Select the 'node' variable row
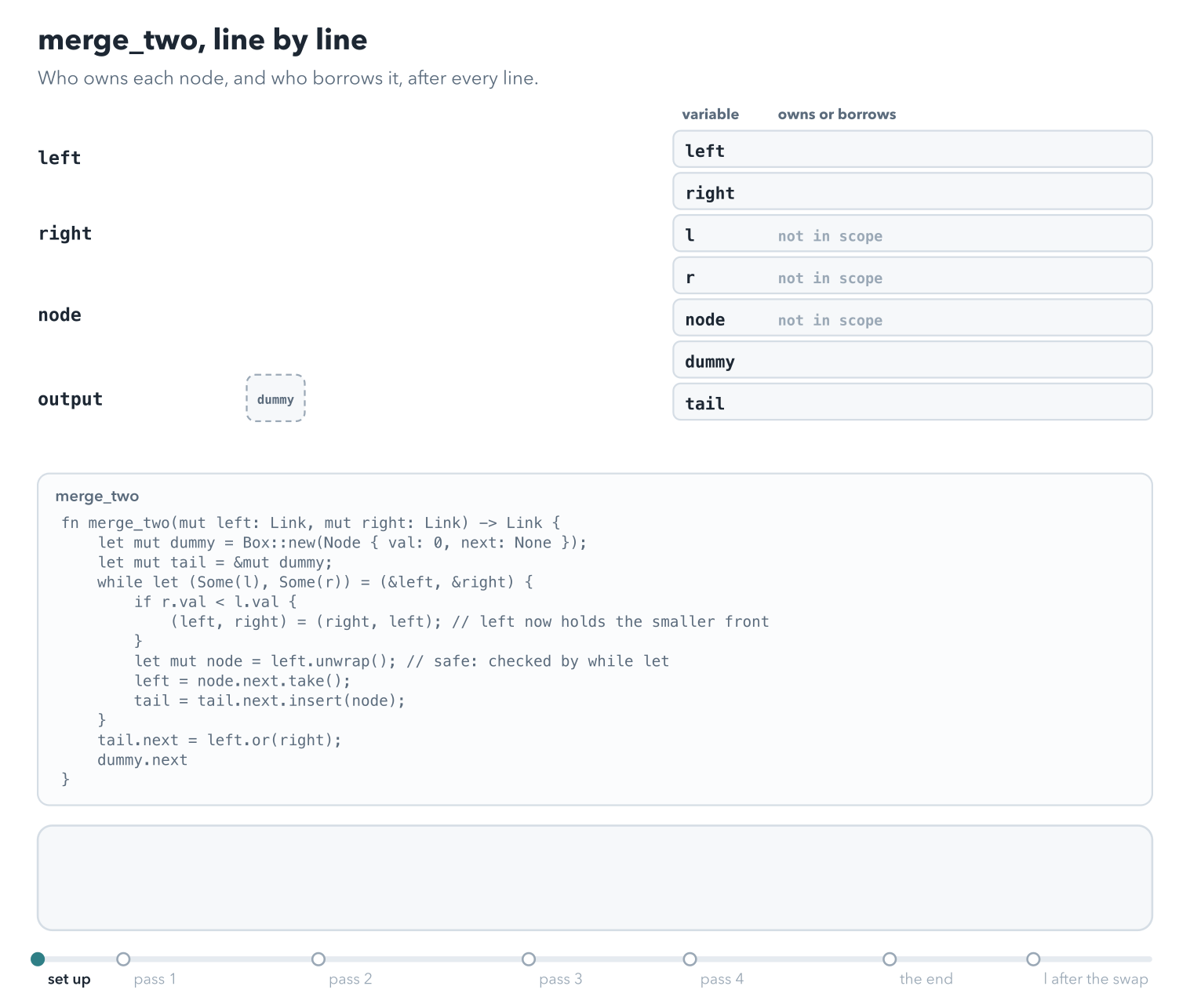The height and width of the screenshot is (1008, 1190). [912, 318]
